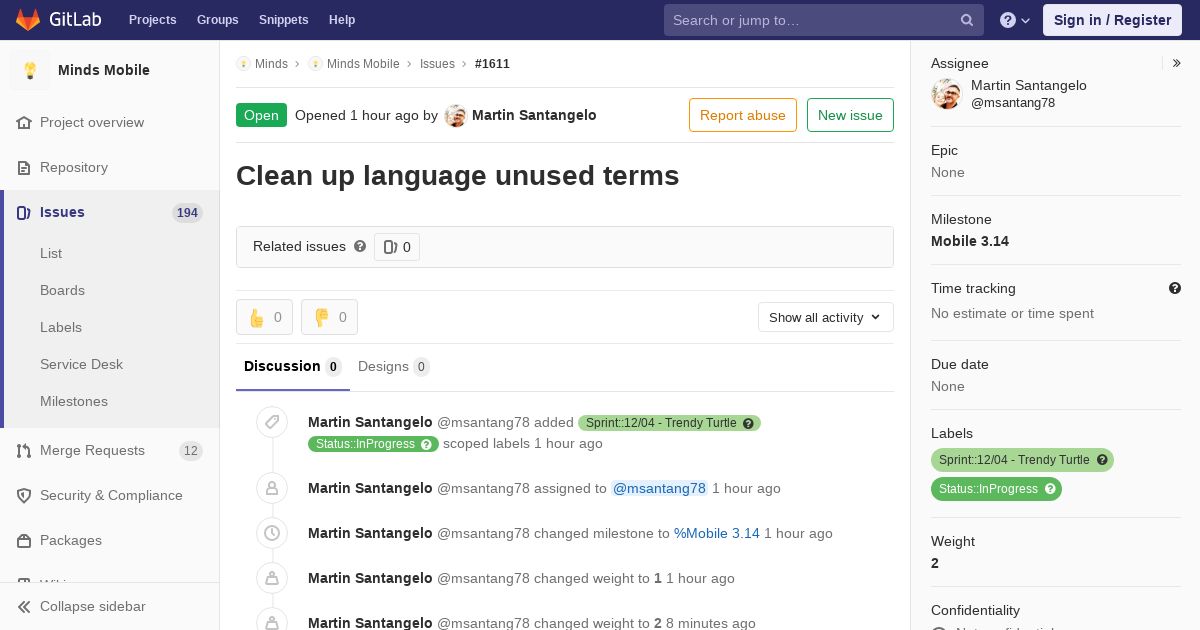1200x630 pixels.
Task: Switch to the Designs tab
Action: [x=394, y=366]
